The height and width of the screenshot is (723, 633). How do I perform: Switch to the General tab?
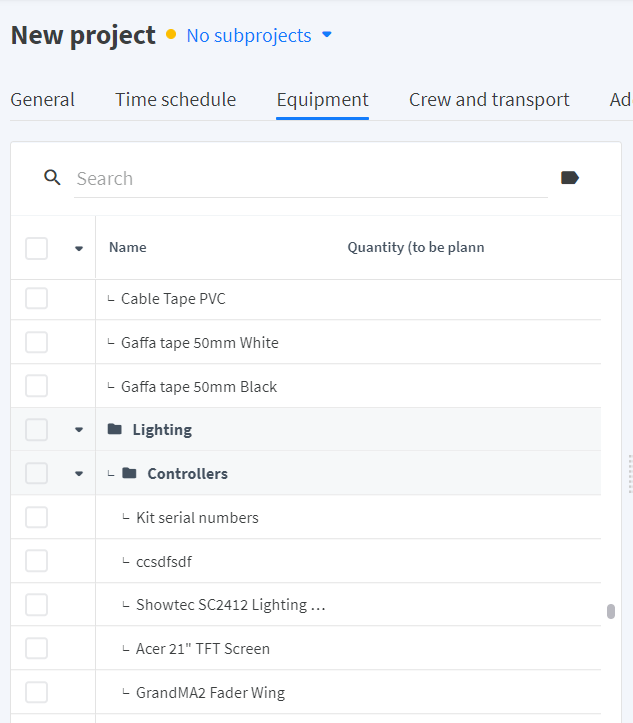tap(42, 100)
